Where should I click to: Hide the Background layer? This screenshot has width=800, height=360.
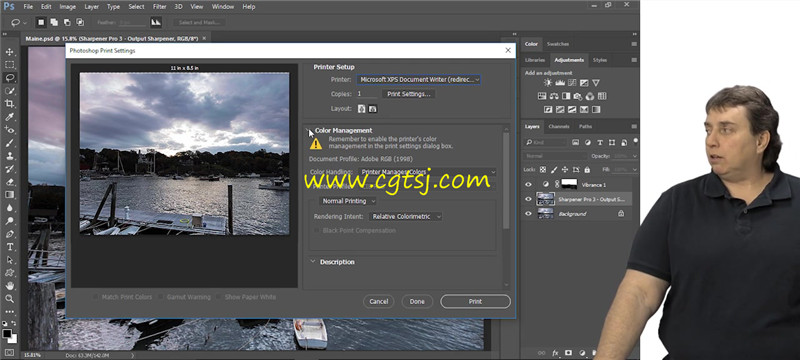[529, 214]
